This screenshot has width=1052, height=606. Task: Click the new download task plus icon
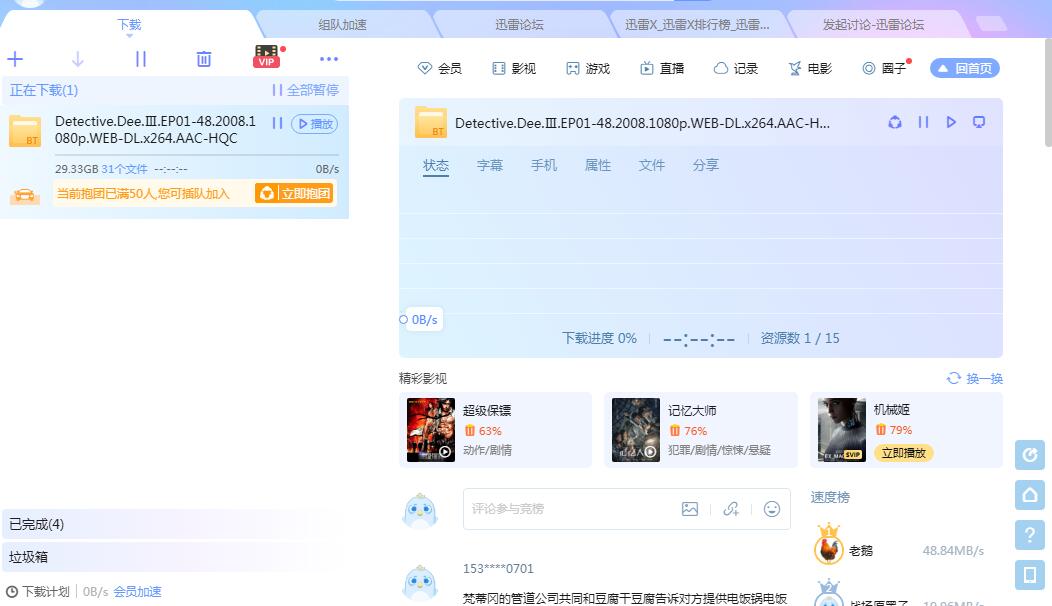tap(15, 59)
